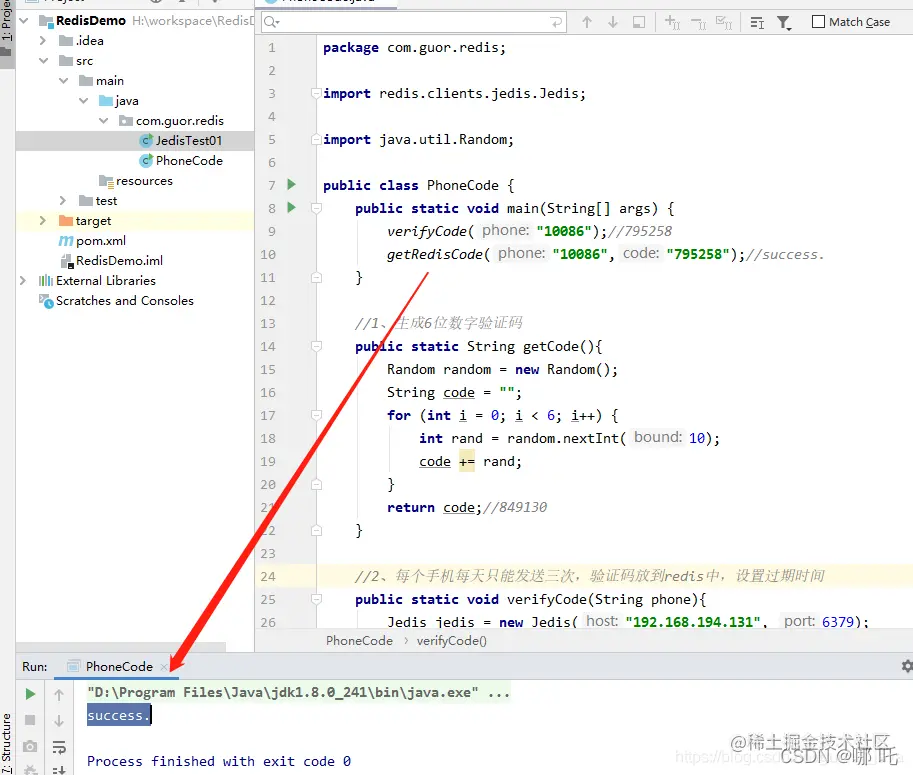Open run panel settings gear
Screen dimensions: 913x775
[907, 666]
